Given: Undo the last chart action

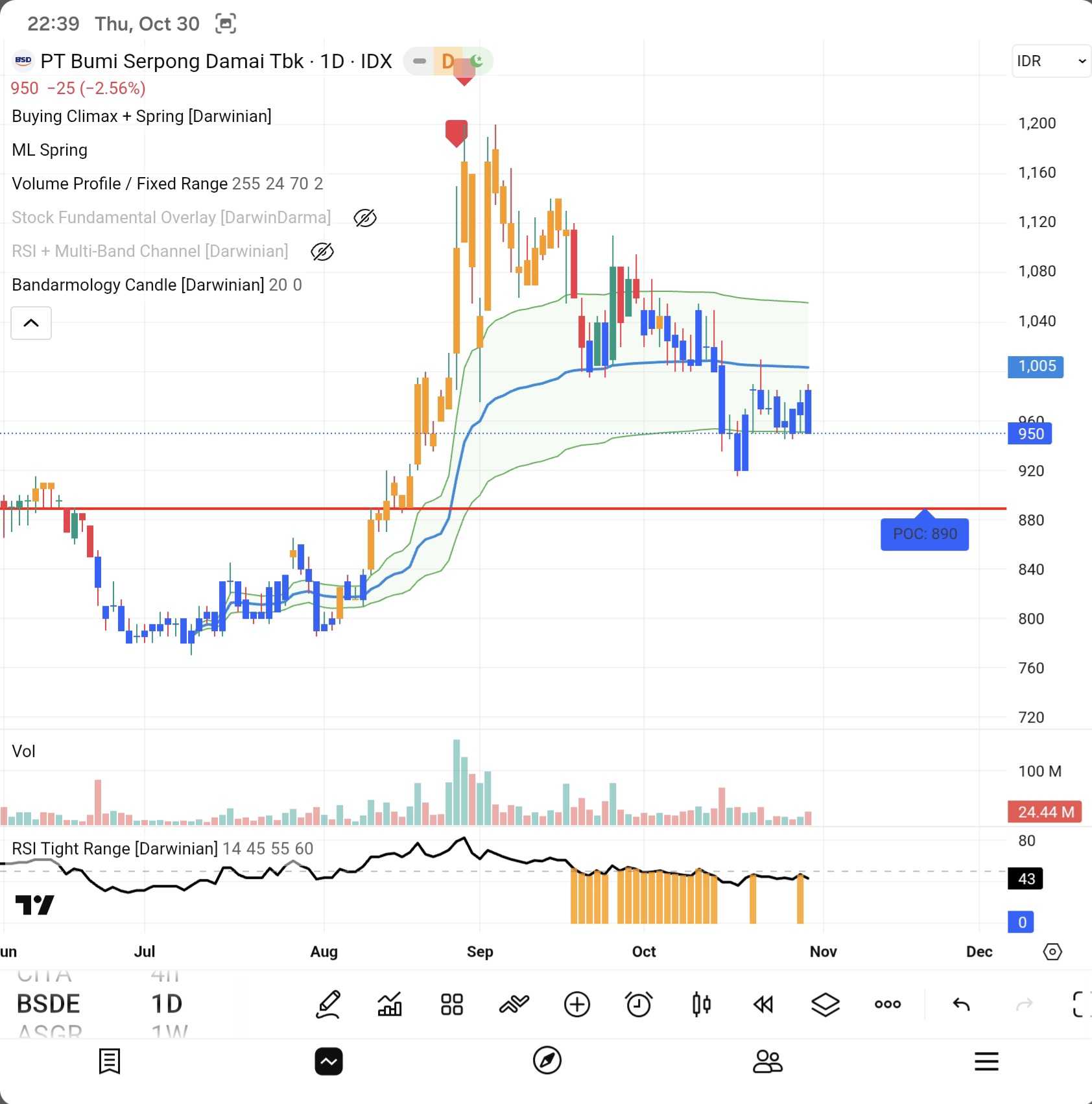Looking at the screenshot, I should [961, 1004].
